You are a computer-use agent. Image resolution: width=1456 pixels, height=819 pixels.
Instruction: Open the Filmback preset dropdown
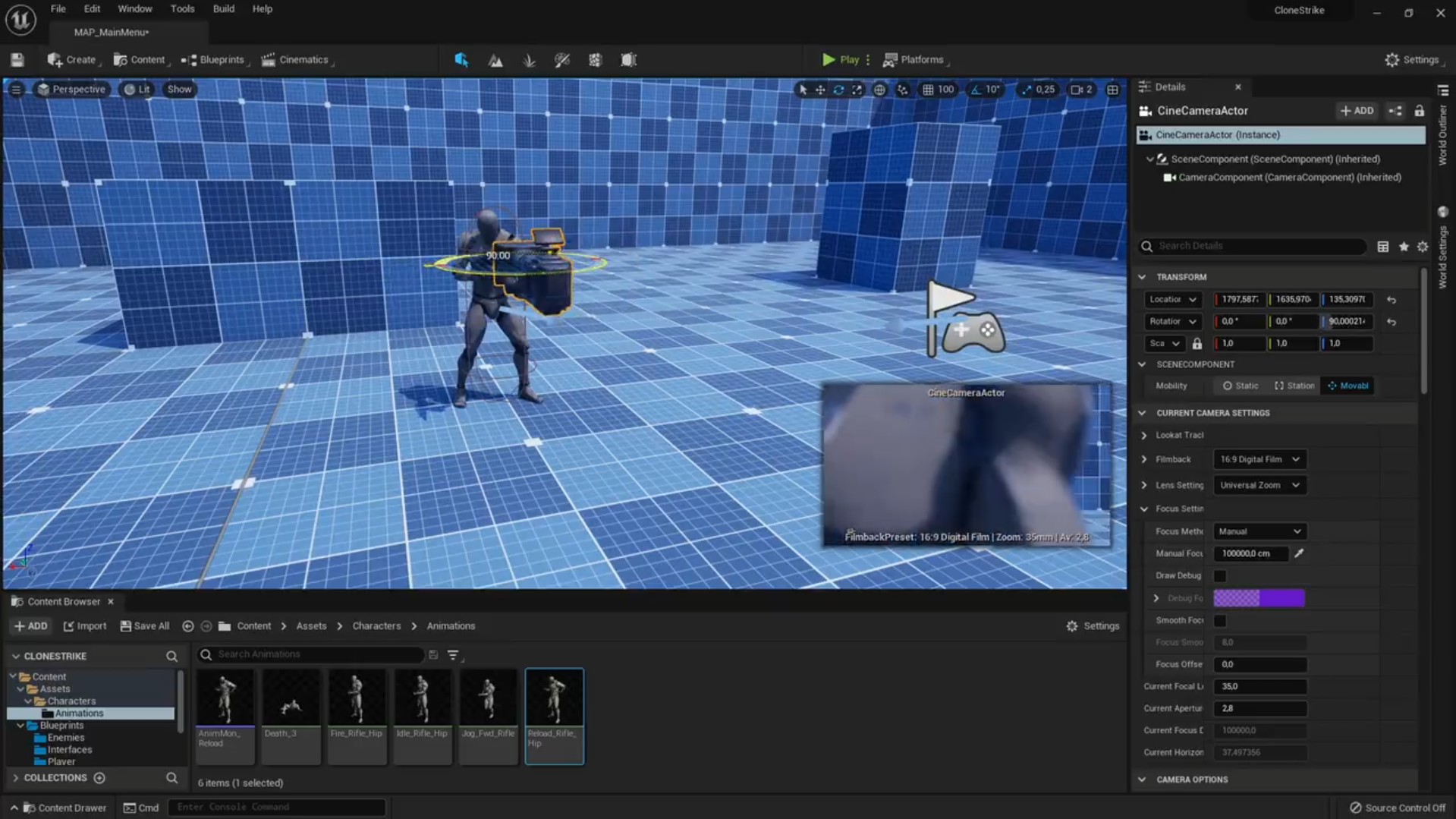(x=1259, y=459)
